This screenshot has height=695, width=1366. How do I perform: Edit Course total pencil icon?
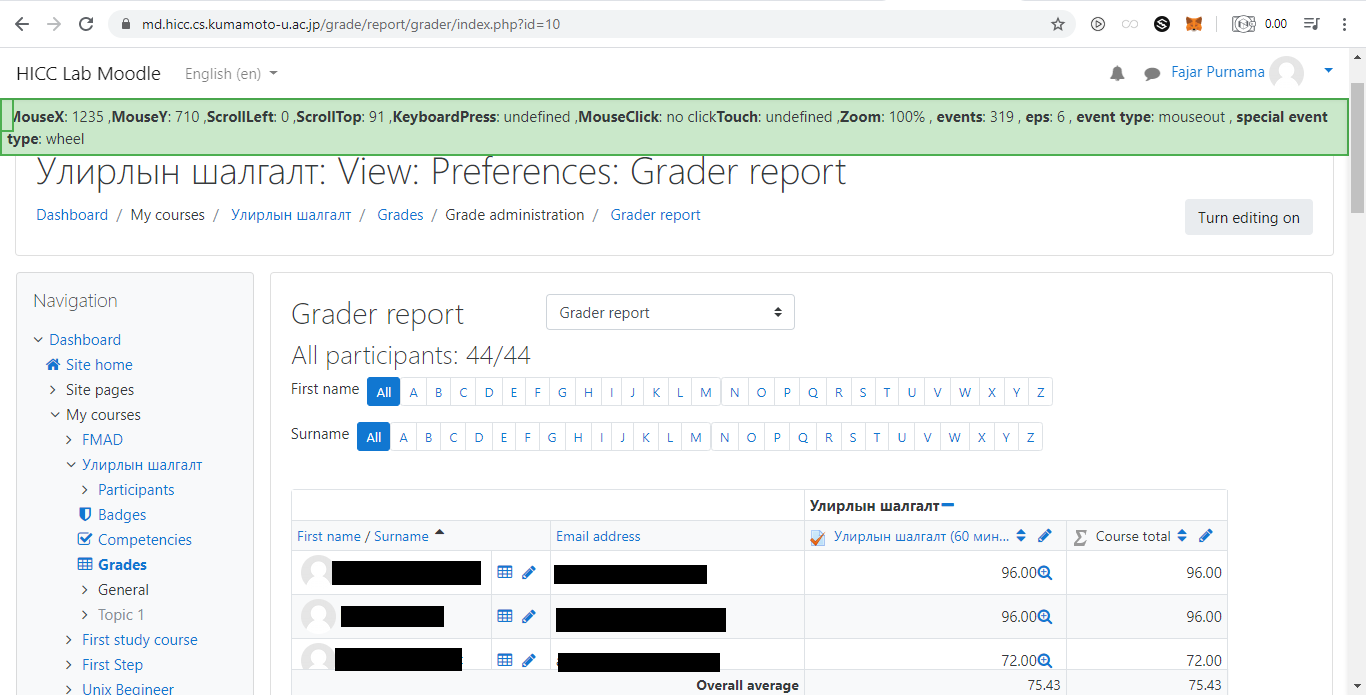click(x=1206, y=536)
